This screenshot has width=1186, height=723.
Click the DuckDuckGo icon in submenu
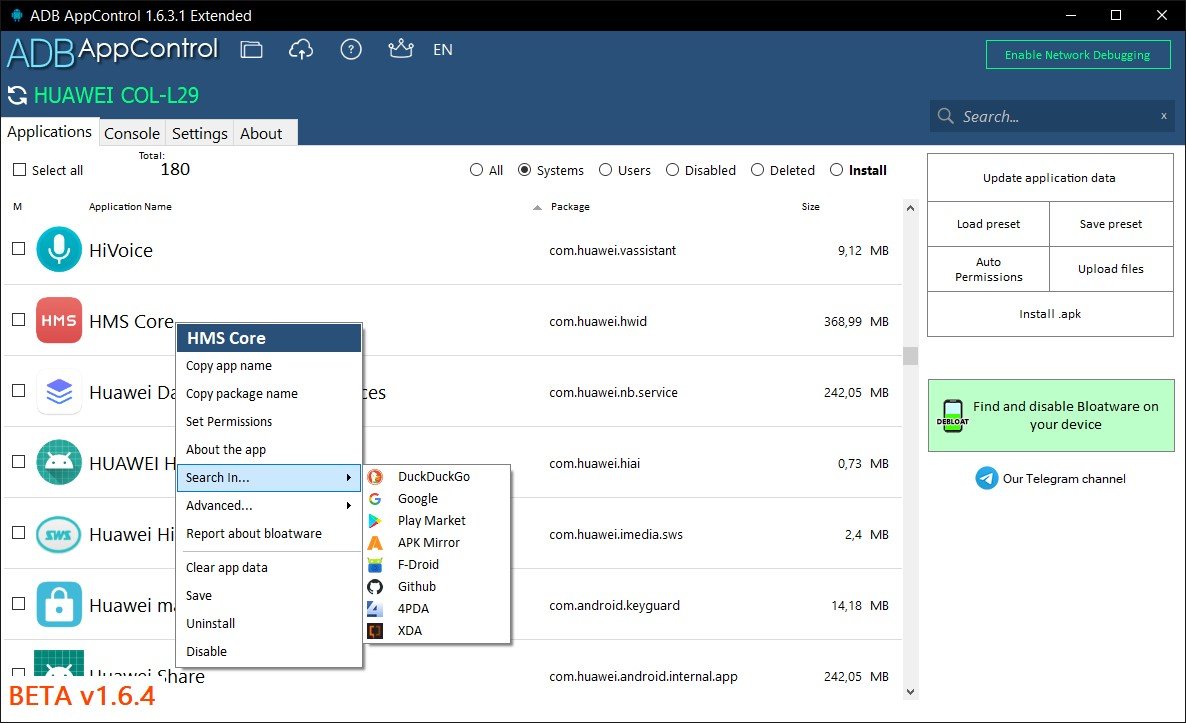[375, 476]
